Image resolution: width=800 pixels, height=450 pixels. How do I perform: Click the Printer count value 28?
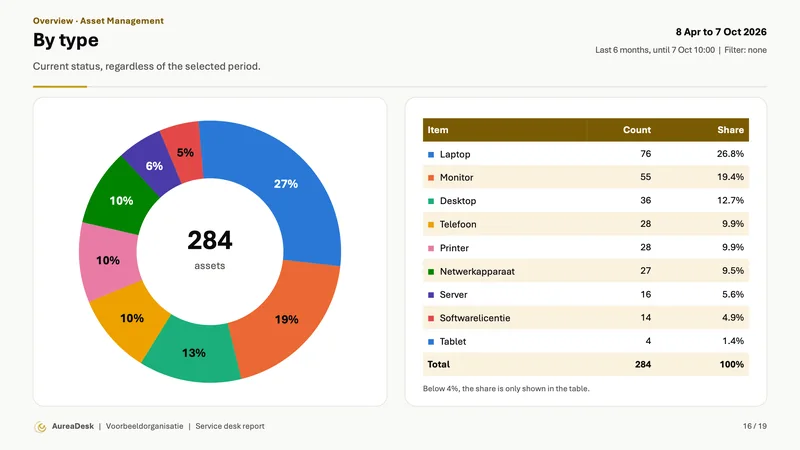tap(645, 247)
